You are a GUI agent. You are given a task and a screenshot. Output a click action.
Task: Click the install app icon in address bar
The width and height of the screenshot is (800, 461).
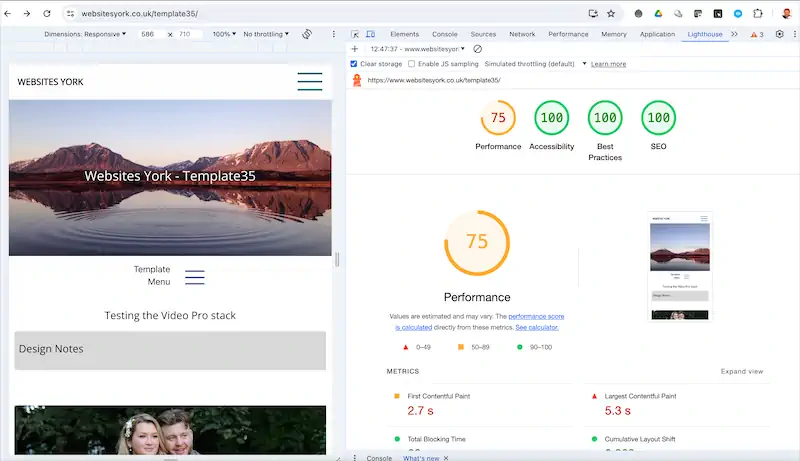pos(593,14)
